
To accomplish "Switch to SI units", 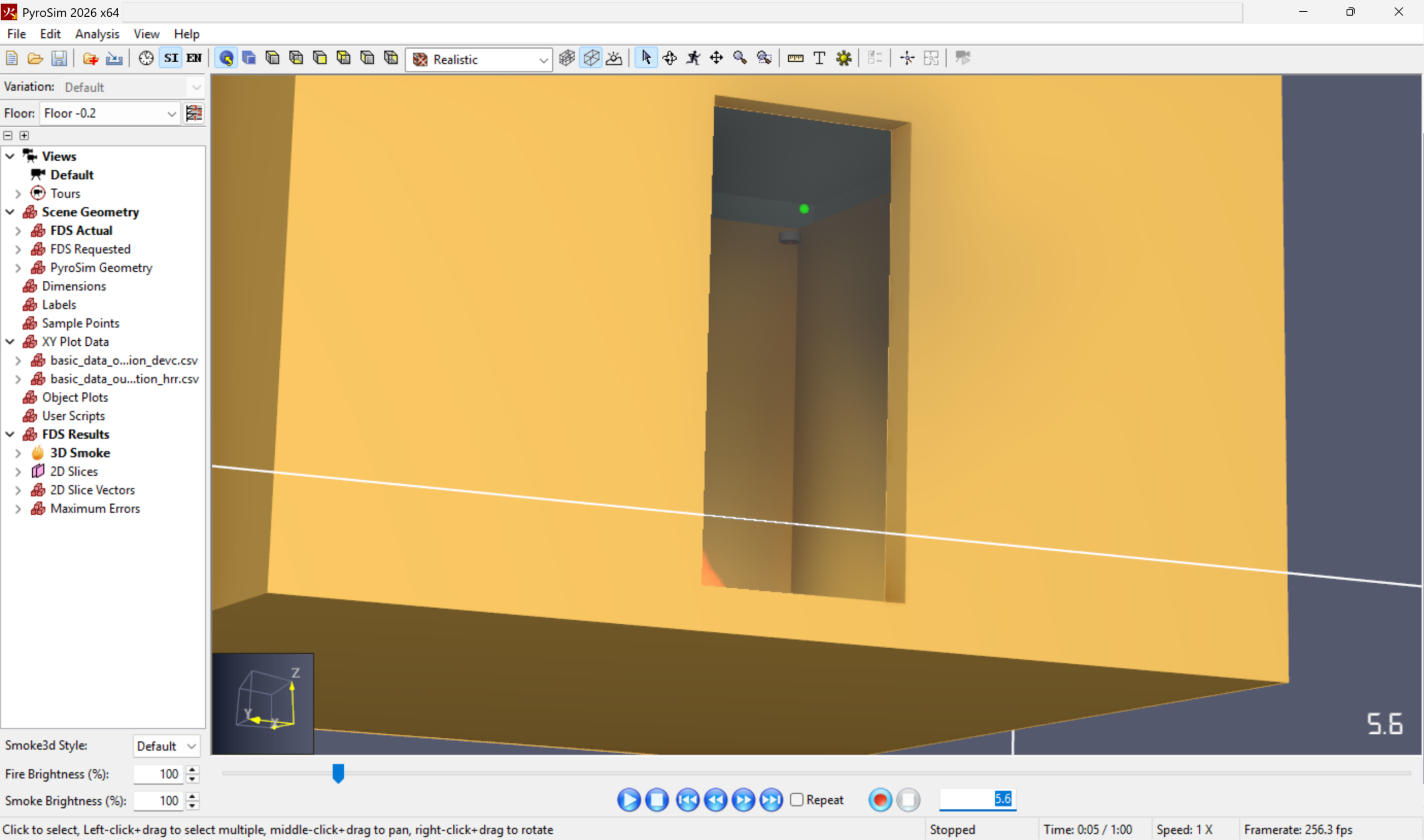I will point(171,58).
